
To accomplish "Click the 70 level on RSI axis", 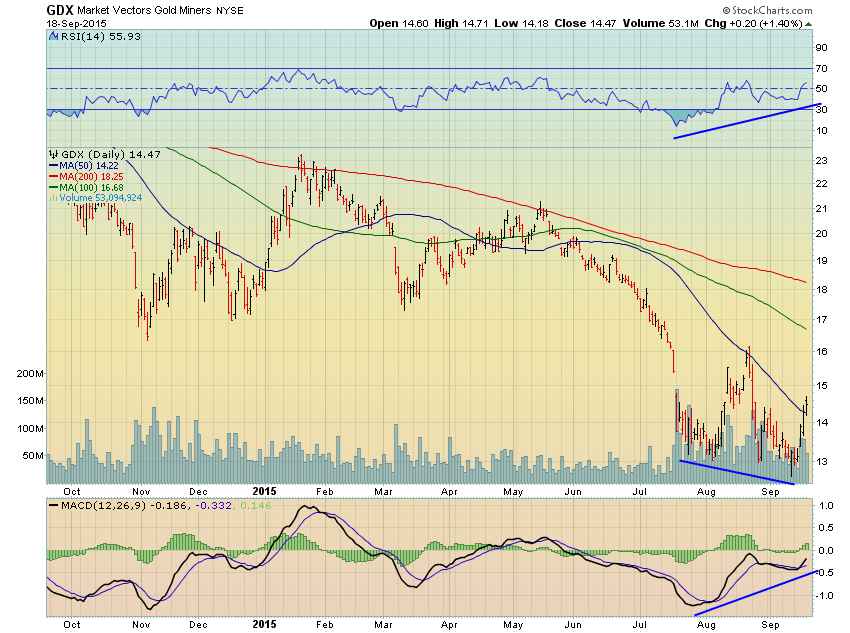I will click(x=821, y=68).
